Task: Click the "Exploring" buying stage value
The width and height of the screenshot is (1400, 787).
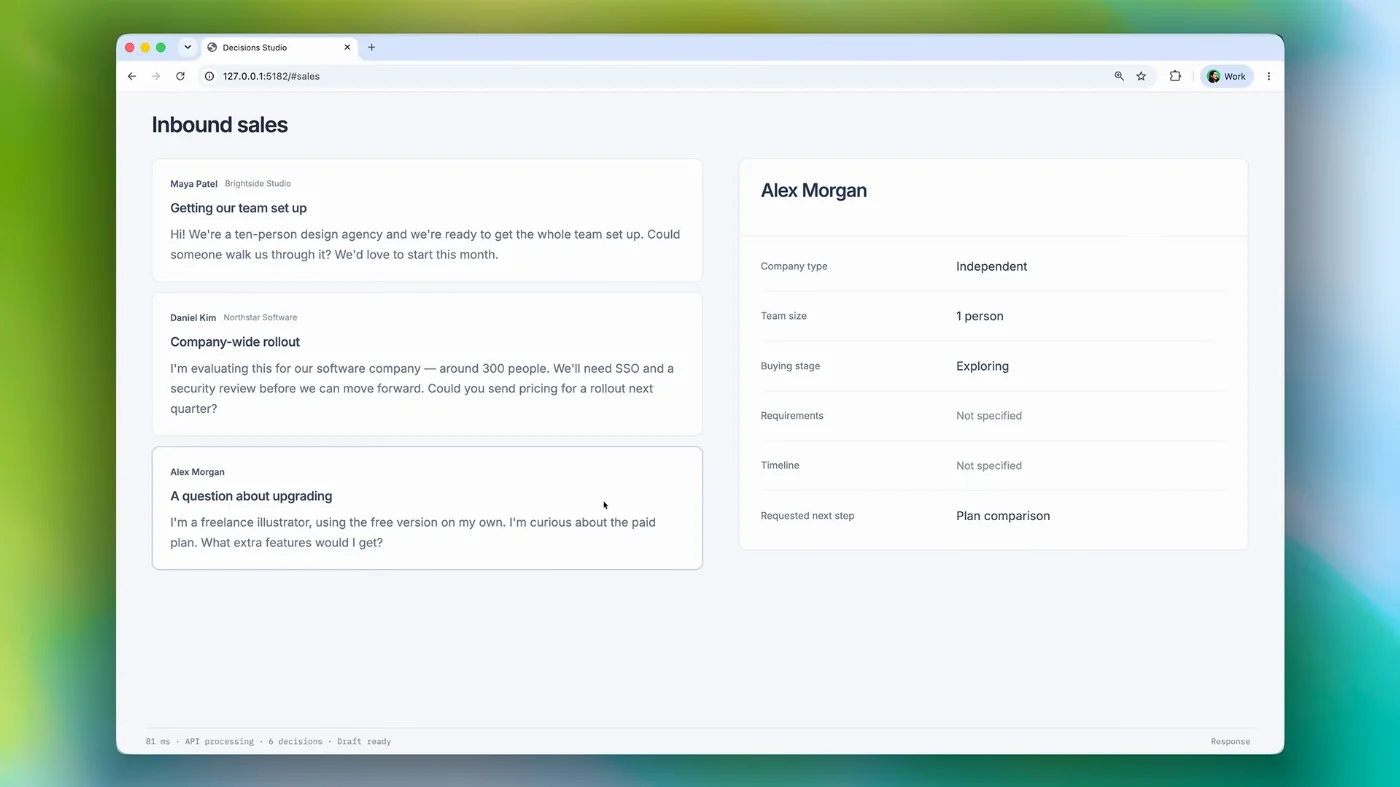Action: coord(982,366)
